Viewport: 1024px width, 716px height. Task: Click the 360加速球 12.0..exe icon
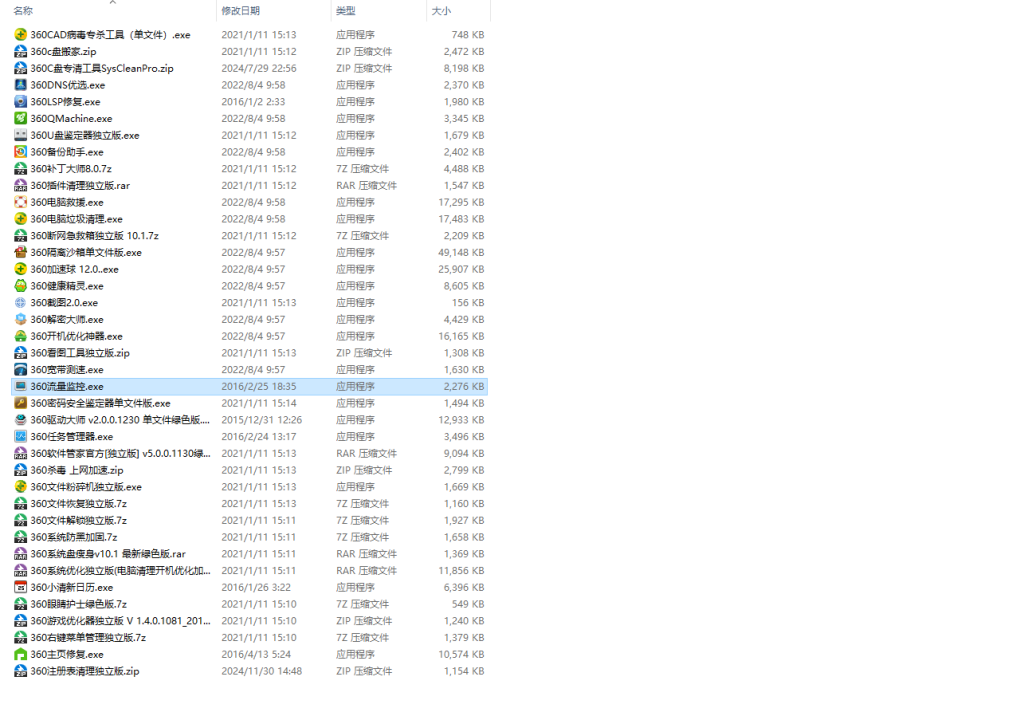20,269
